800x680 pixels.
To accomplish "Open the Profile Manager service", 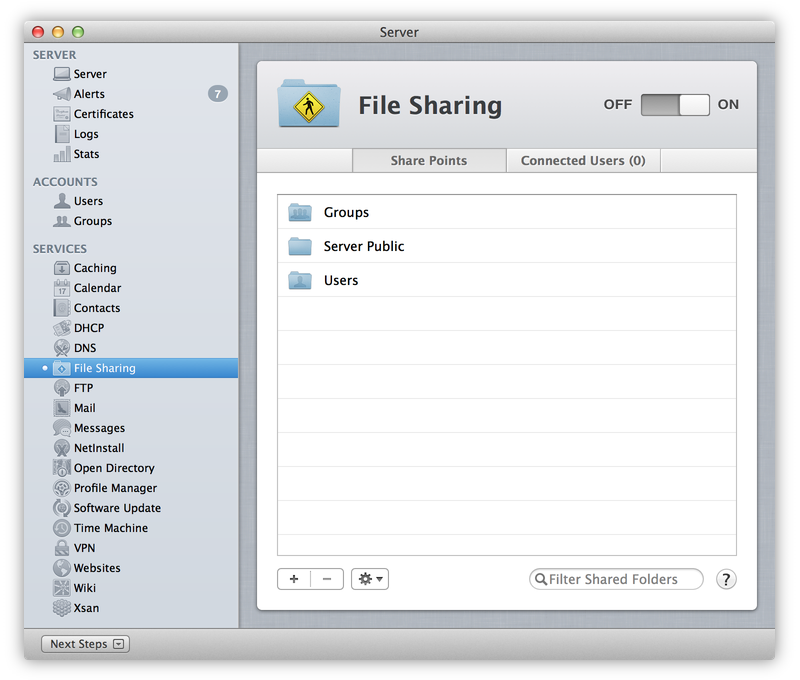I will tap(131, 488).
